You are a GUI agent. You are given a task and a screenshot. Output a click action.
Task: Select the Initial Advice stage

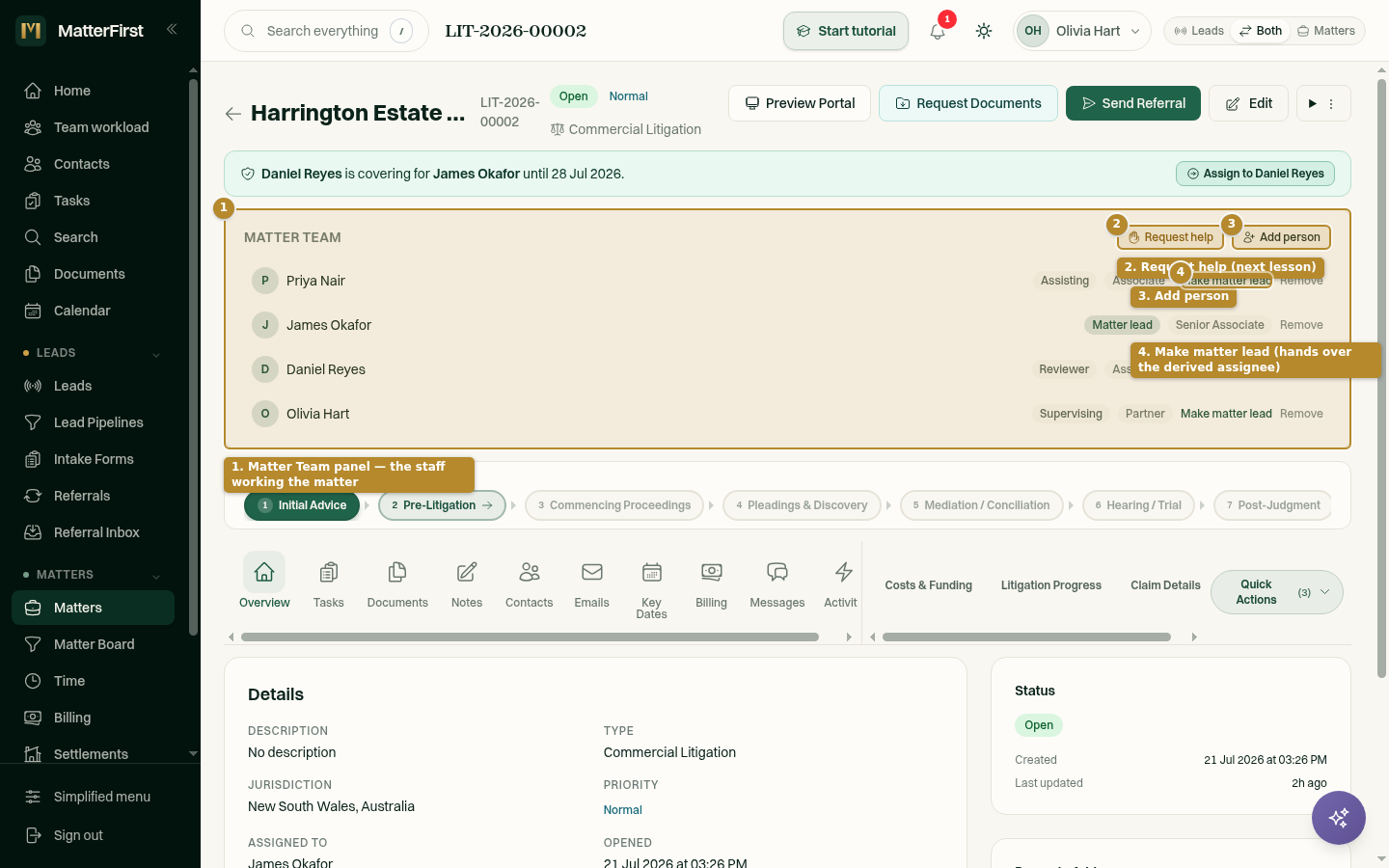click(x=302, y=505)
